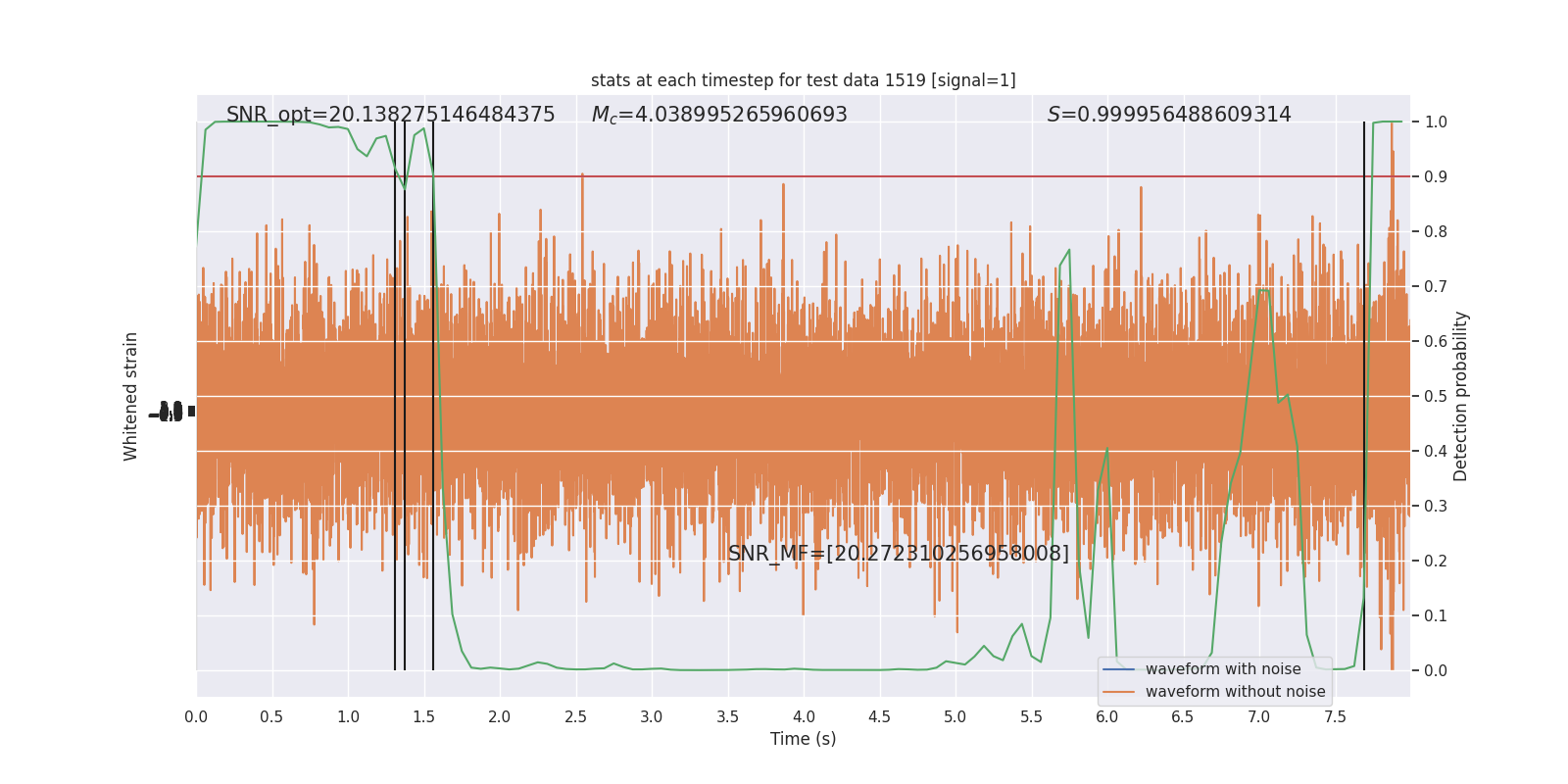
Task: Click the 0.0 detection probability tick
Action: [1436, 671]
